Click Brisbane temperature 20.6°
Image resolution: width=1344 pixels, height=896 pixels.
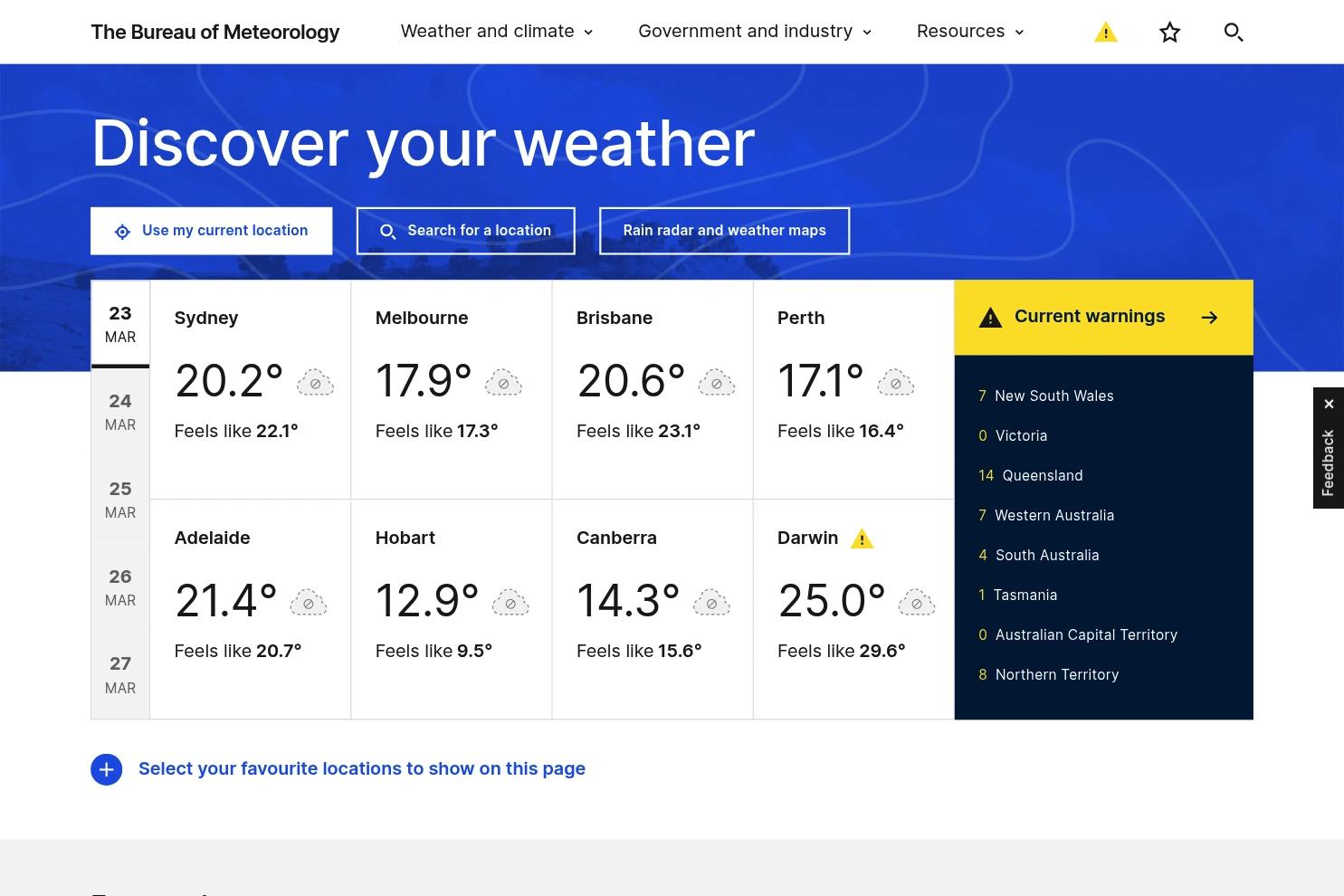tap(632, 381)
